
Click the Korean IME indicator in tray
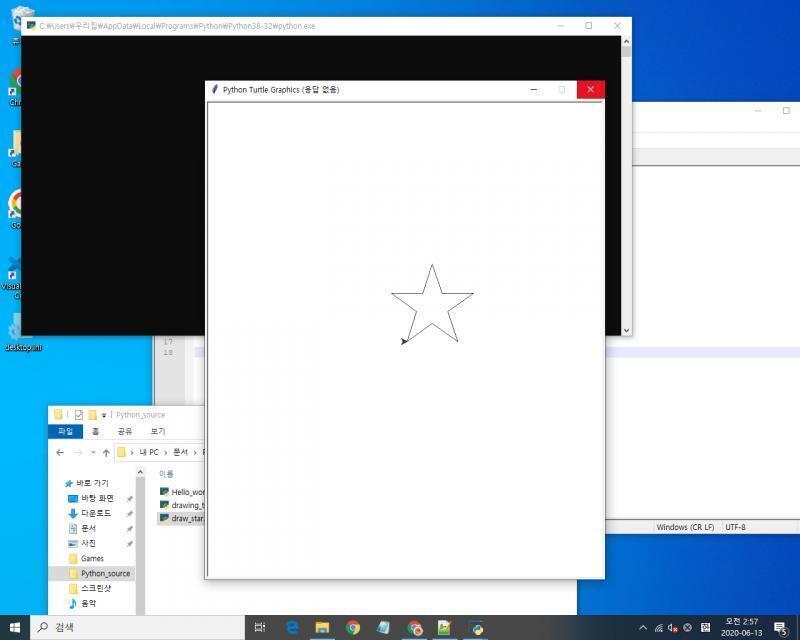[706, 627]
